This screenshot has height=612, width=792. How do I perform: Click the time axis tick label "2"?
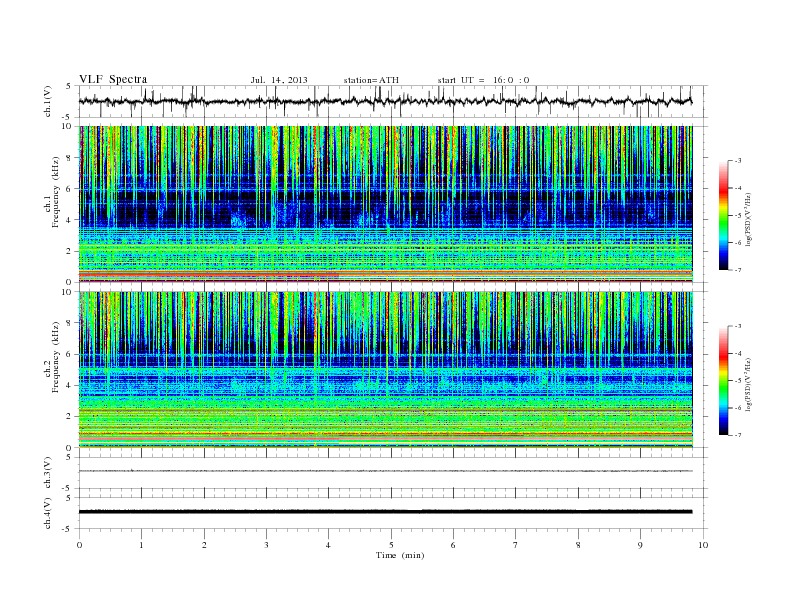204,545
